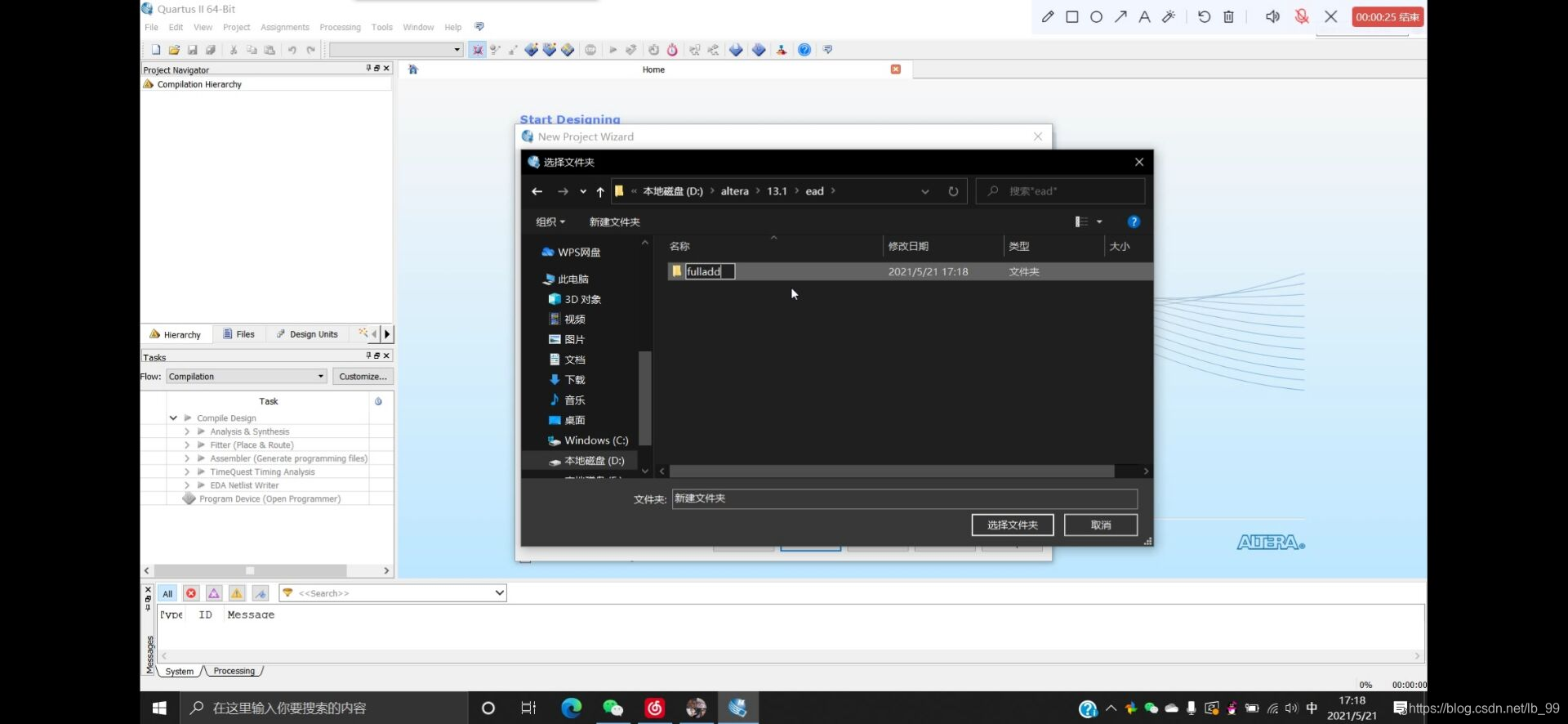
Task: Open the File menu
Action: pyautogui.click(x=152, y=27)
